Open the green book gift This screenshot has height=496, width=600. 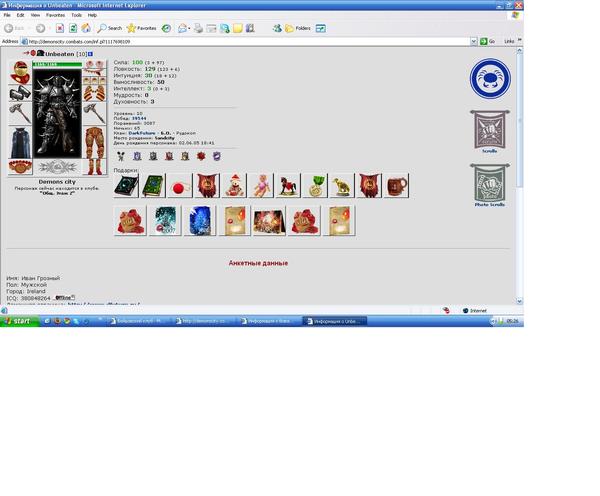153,186
